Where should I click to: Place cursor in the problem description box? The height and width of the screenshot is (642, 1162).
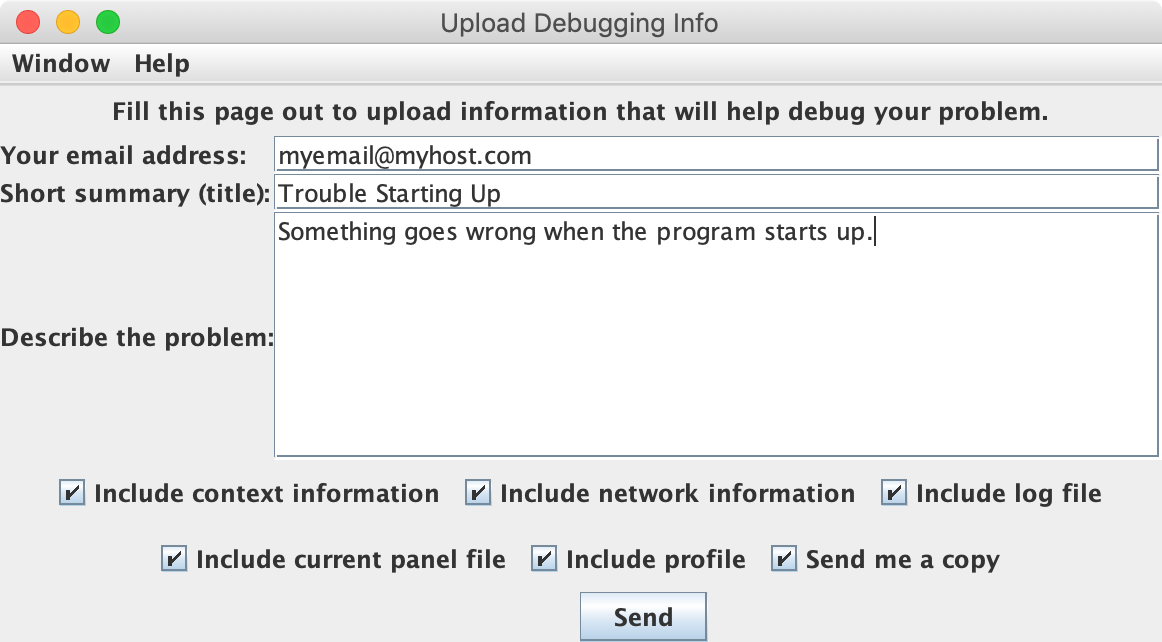(x=715, y=340)
